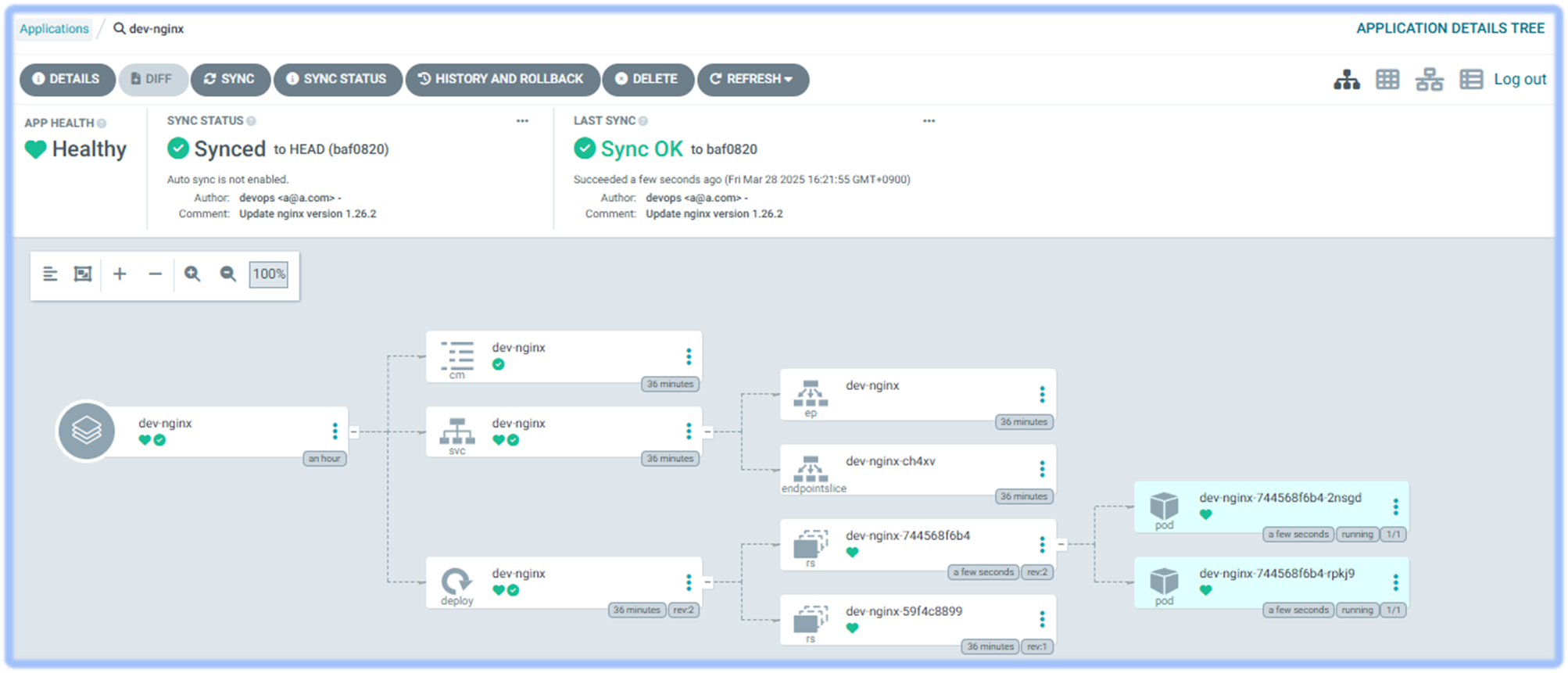Image resolution: width=1568 pixels, height=673 pixels.
Task: Click rev:1 tag on rs dev-nginx-59f4c8899
Action: (1037, 647)
